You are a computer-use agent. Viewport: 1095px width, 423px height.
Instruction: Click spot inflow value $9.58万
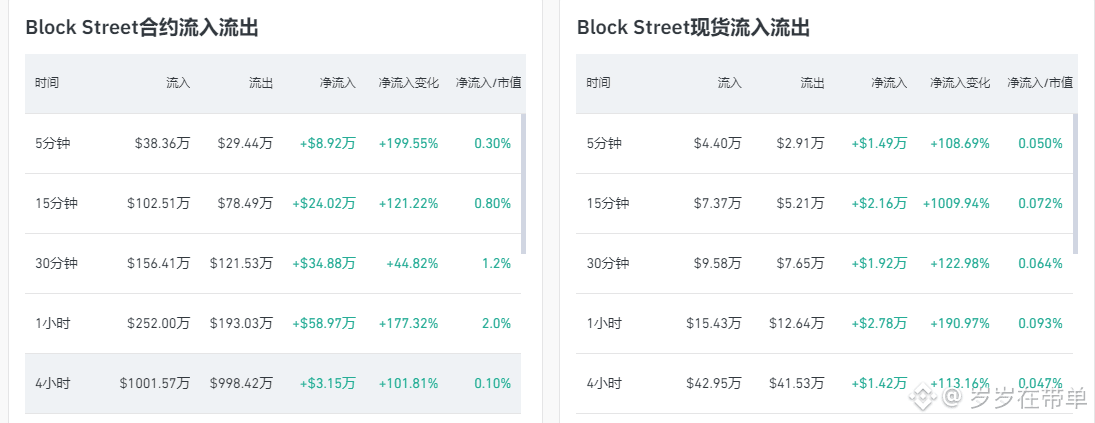tap(718, 264)
